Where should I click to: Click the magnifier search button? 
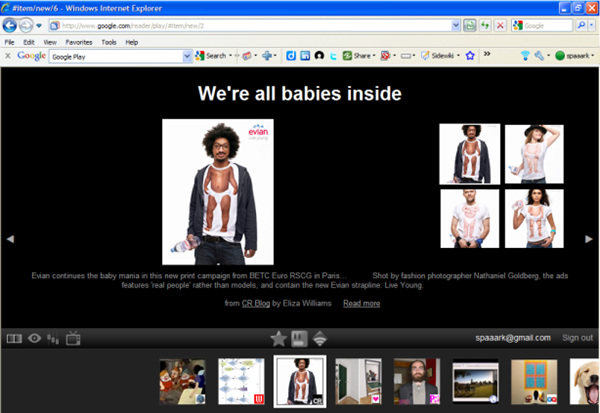click(581, 26)
